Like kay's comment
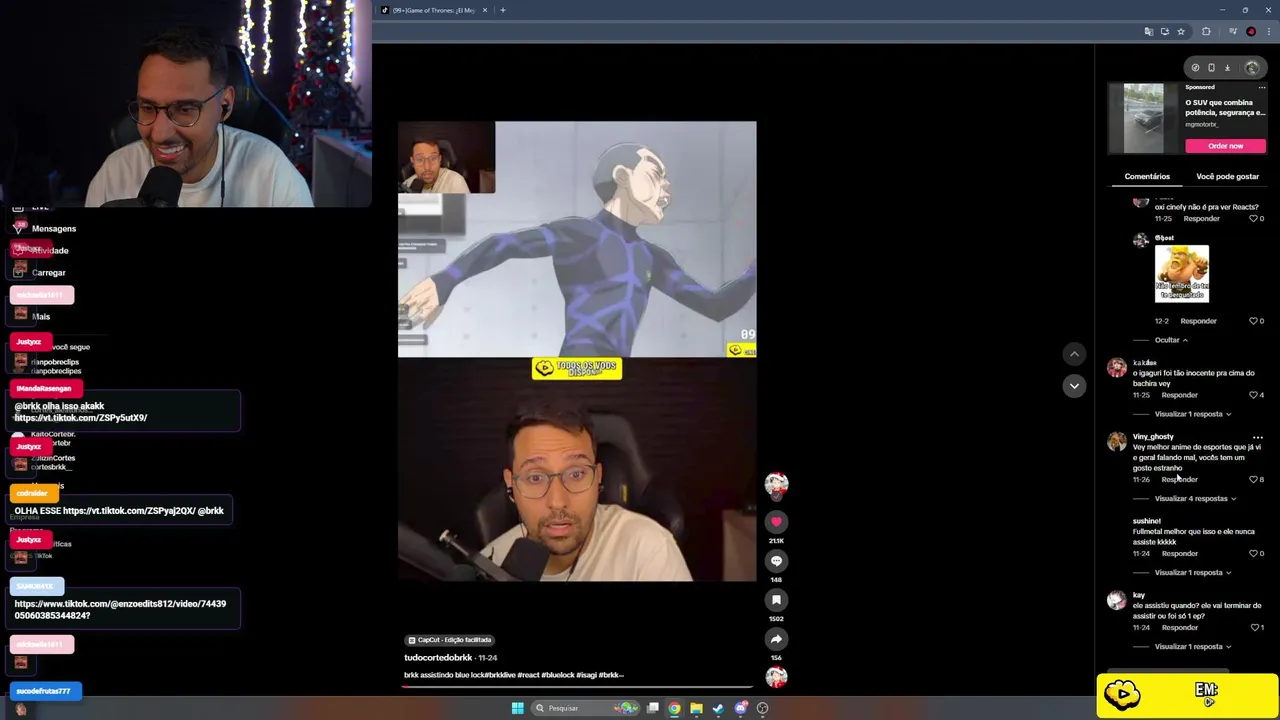The width and height of the screenshot is (1280, 720). point(1255,628)
